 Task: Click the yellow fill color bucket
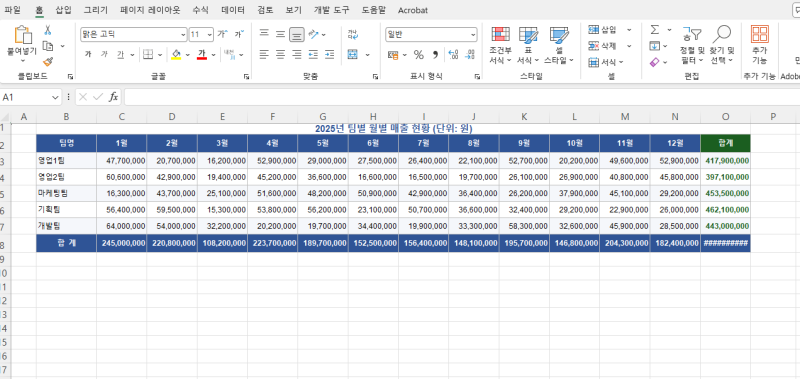click(x=177, y=54)
